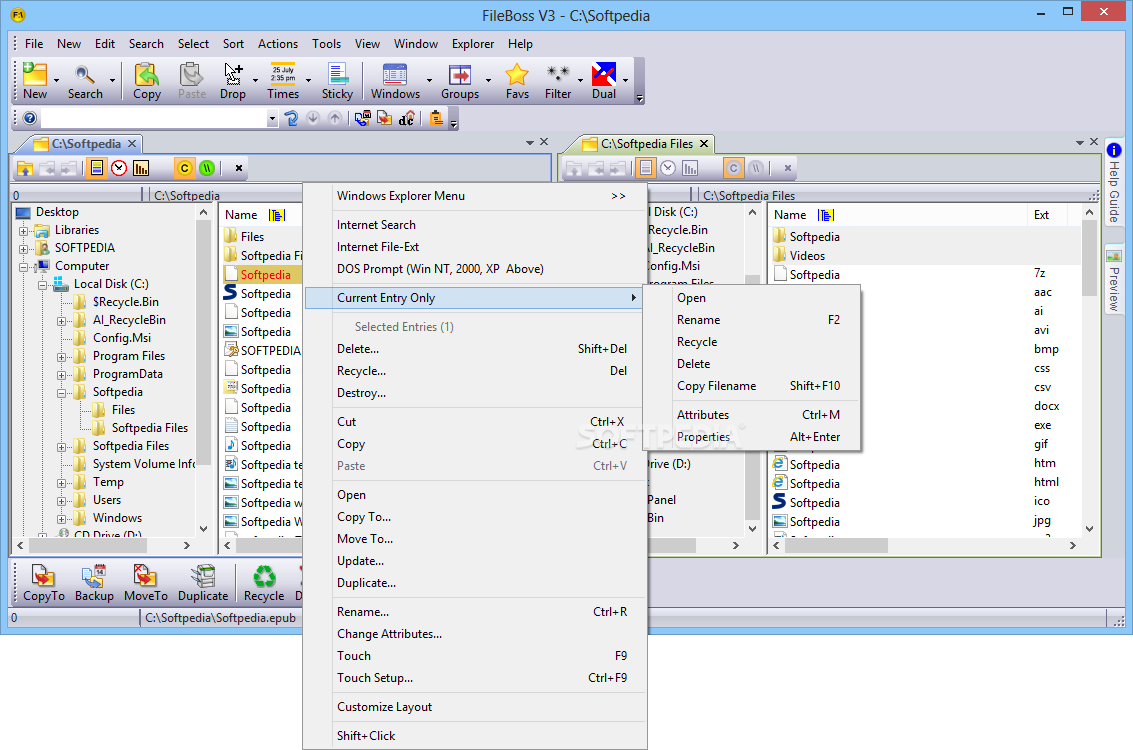Click the CopyTo icon in bottom toolbar
The image size is (1133, 750).
tap(43, 576)
